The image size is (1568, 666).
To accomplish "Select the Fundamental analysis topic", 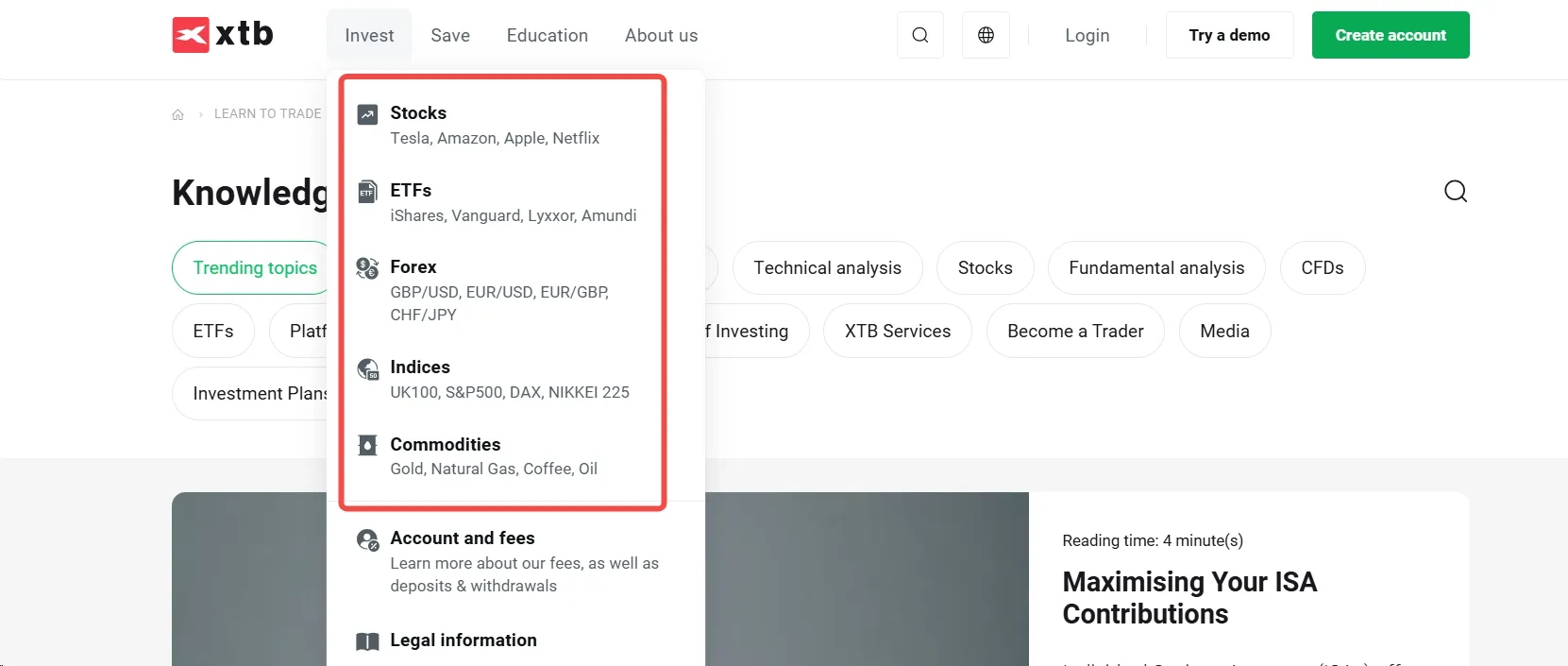I will point(1156,268).
